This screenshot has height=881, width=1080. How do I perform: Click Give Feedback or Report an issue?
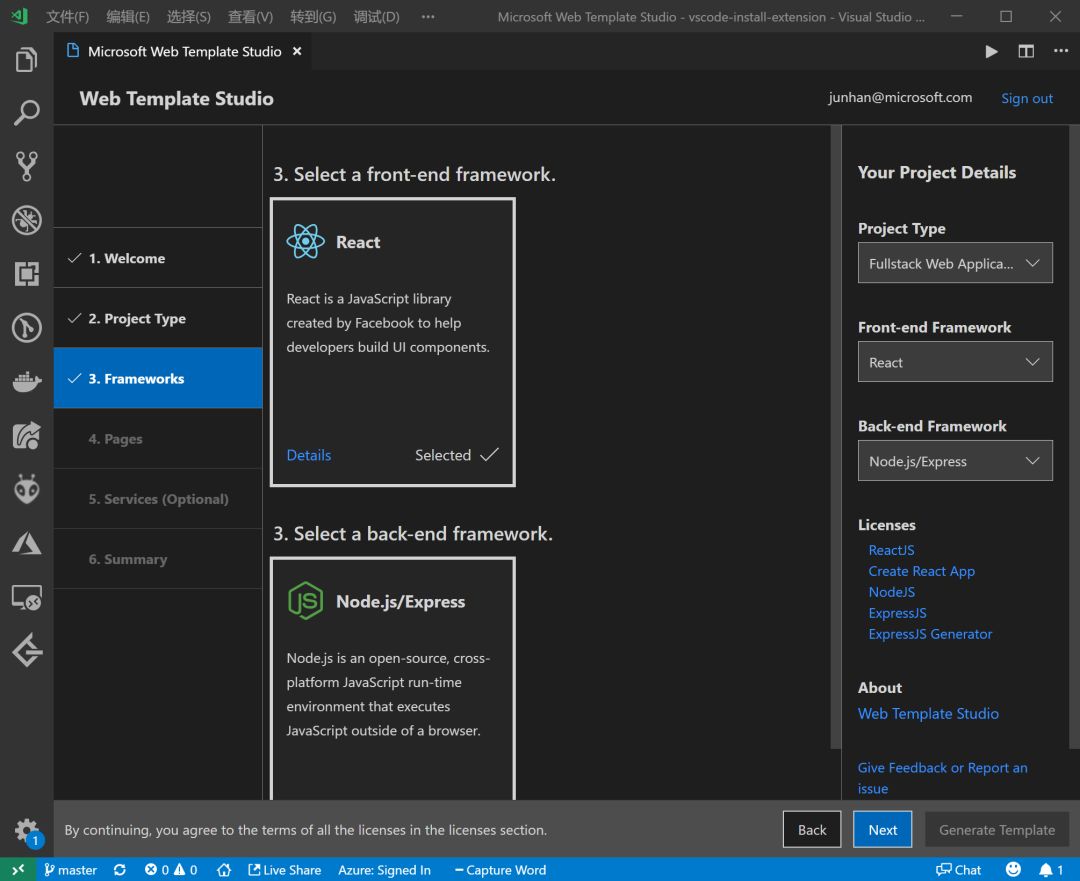pos(942,778)
